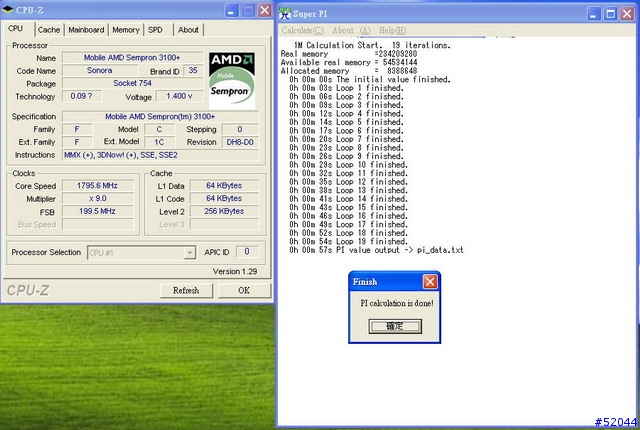Close the Super PI window
The height and width of the screenshot is (430, 640).
tap(627, 14)
